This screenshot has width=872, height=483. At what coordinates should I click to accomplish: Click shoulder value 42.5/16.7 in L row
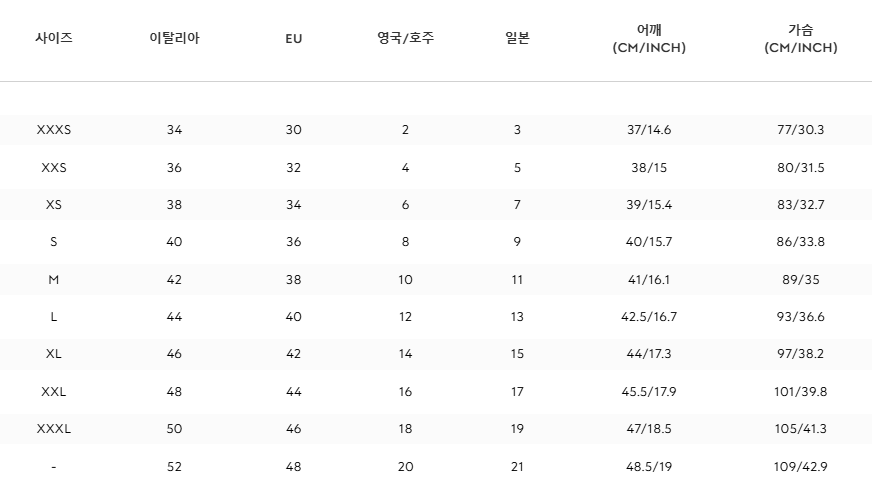(649, 317)
